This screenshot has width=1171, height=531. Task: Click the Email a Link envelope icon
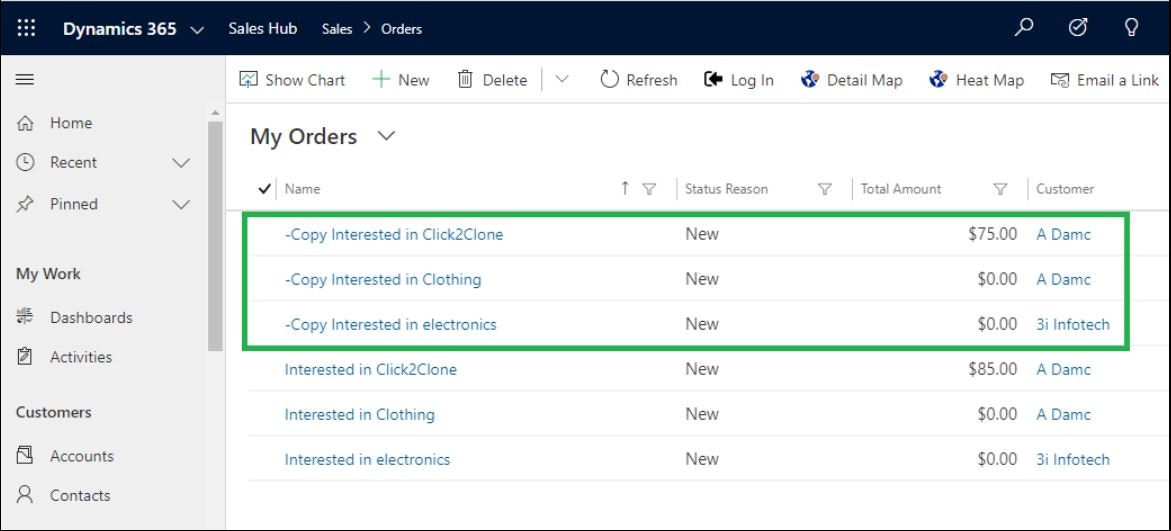click(x=1060, y=79)
